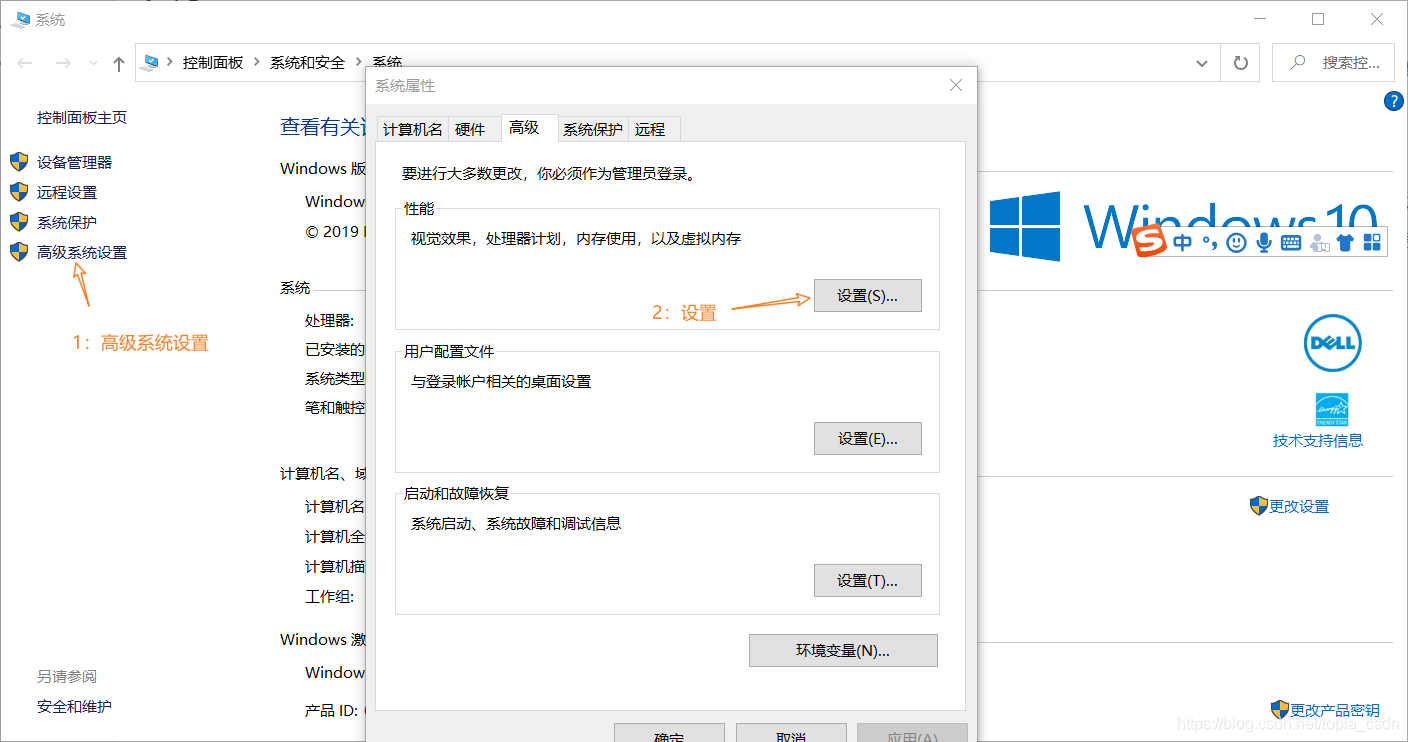Click the shield icon beside 更改设置
1408x742 pixels.
pyautogui.click(x=1259, y=506)
